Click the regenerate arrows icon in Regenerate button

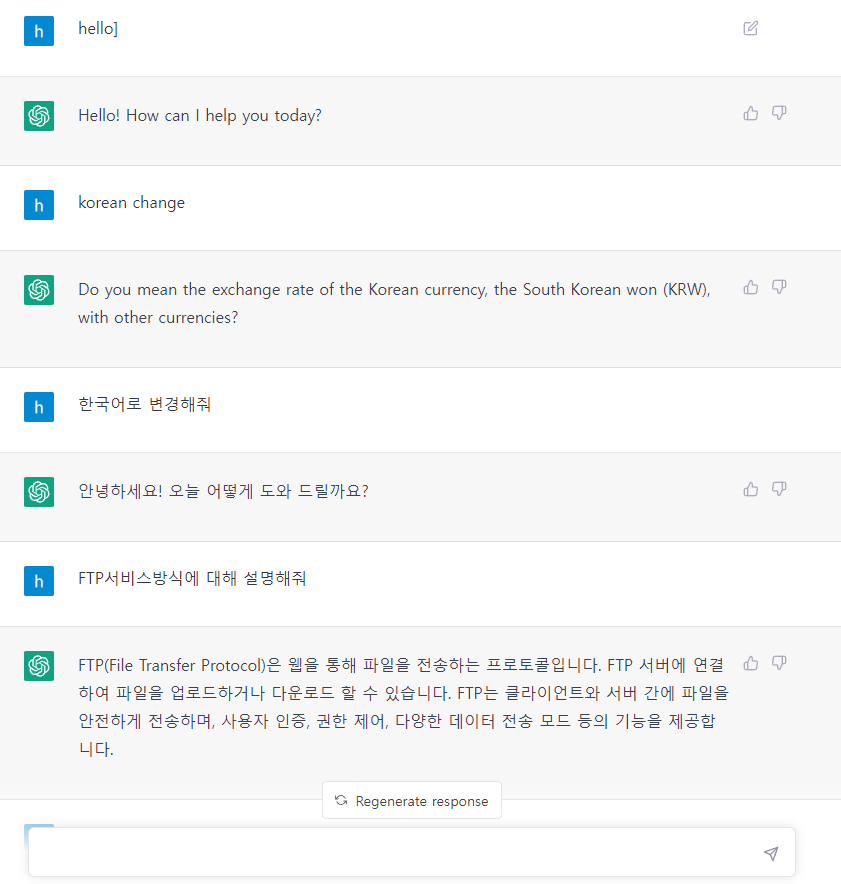[x=339, y=800]
